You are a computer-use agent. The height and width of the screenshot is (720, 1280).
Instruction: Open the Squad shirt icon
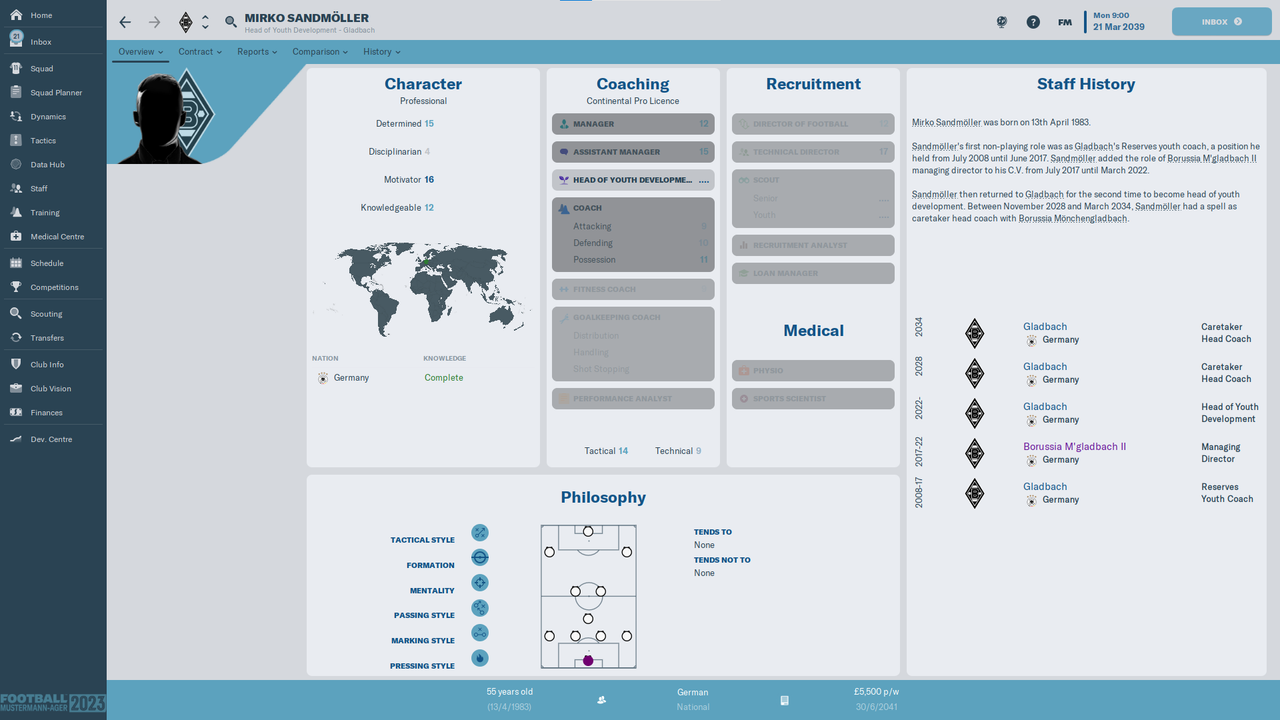click(16, 69)
